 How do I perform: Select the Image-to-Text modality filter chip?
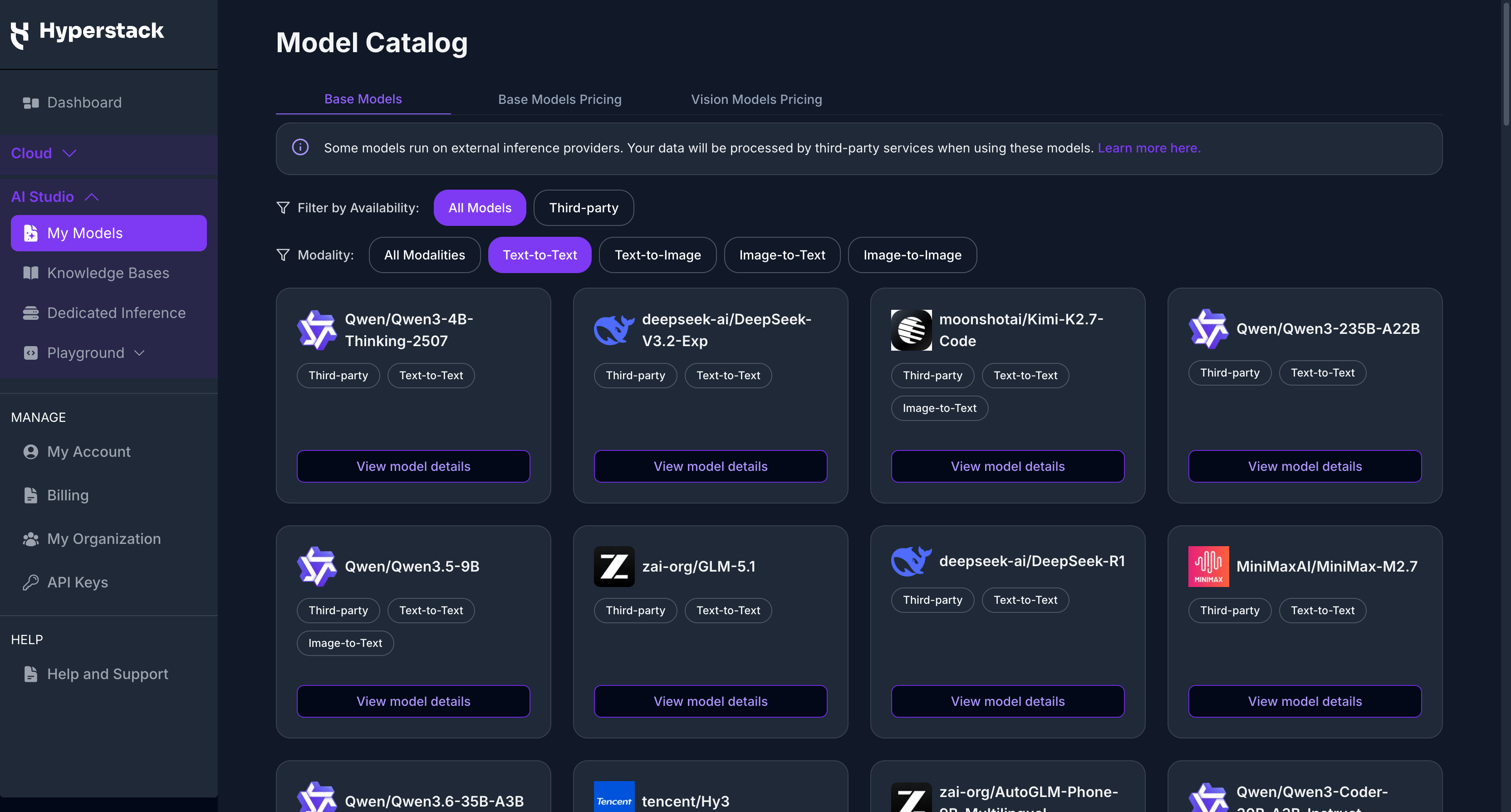(782, 254)
